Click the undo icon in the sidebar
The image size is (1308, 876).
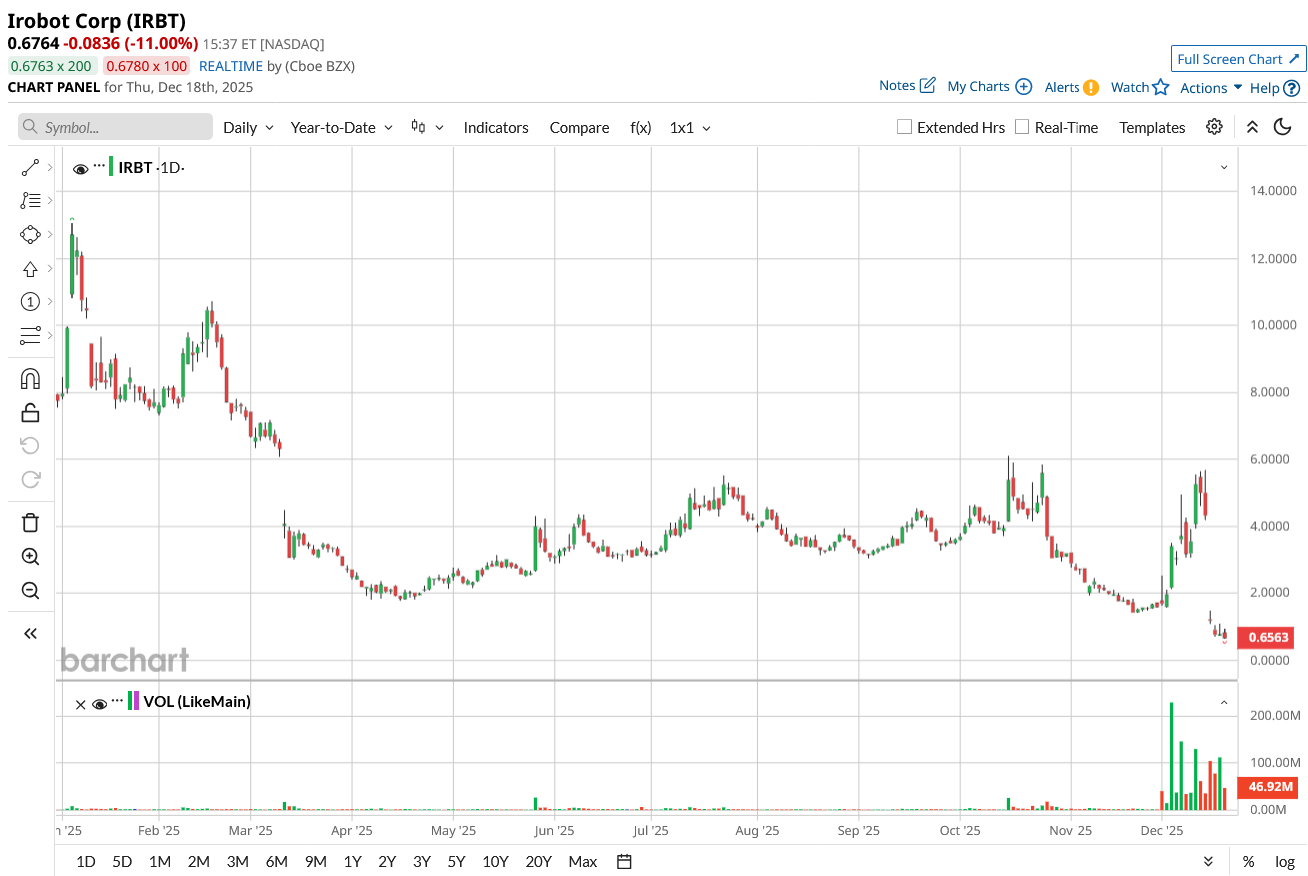(30, 445)
